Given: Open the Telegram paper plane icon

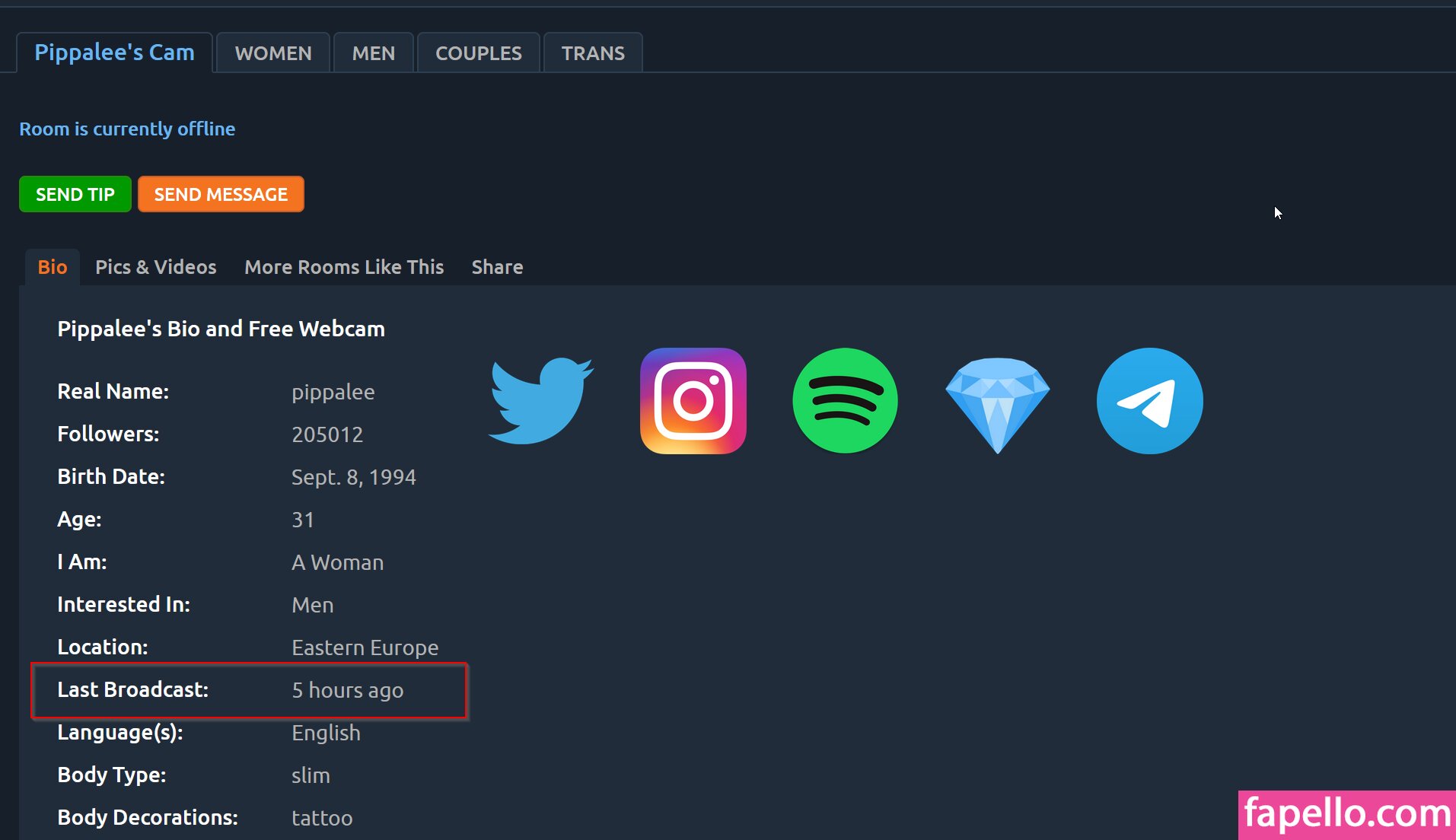Looking at the screenshot, I should (x=1149, y=400).
